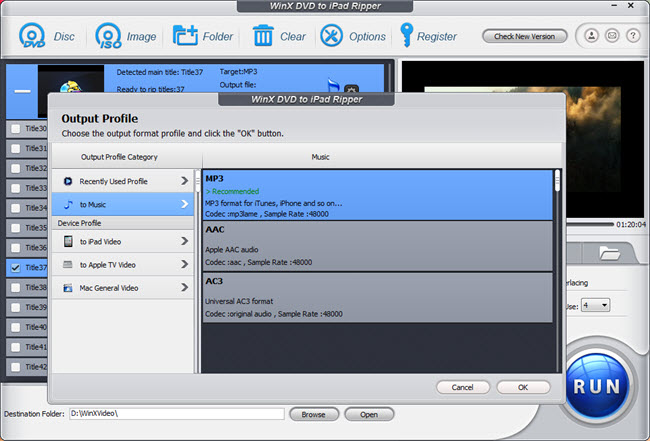Expand to iPad Video arrow
The image size is (650, 441).
[184, 241]
